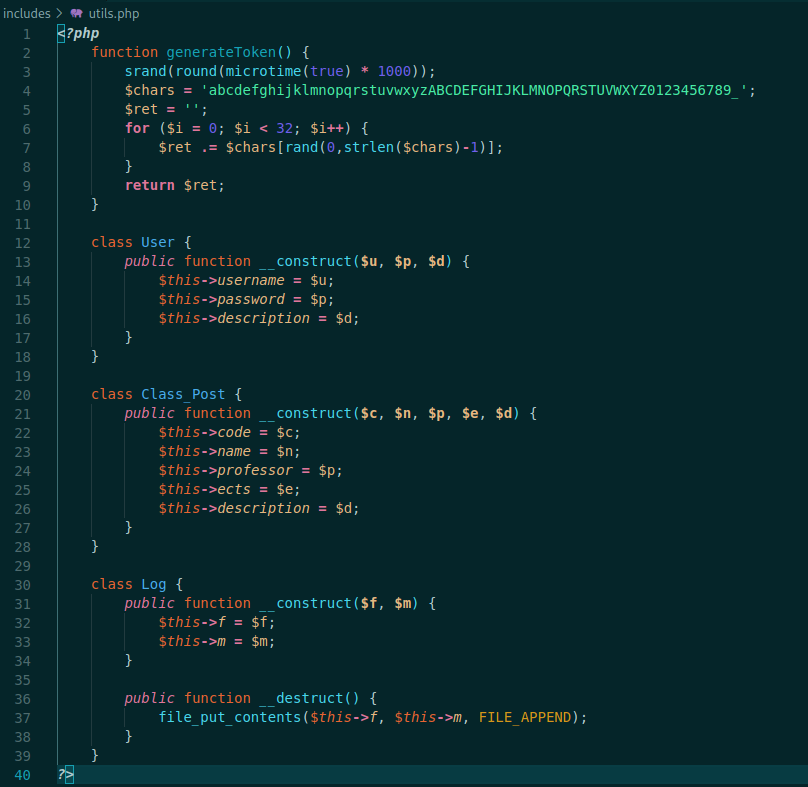Click the $f parameter in Log constructor
The width and height of the screenshot is (808, 787).
pos(369,604)
